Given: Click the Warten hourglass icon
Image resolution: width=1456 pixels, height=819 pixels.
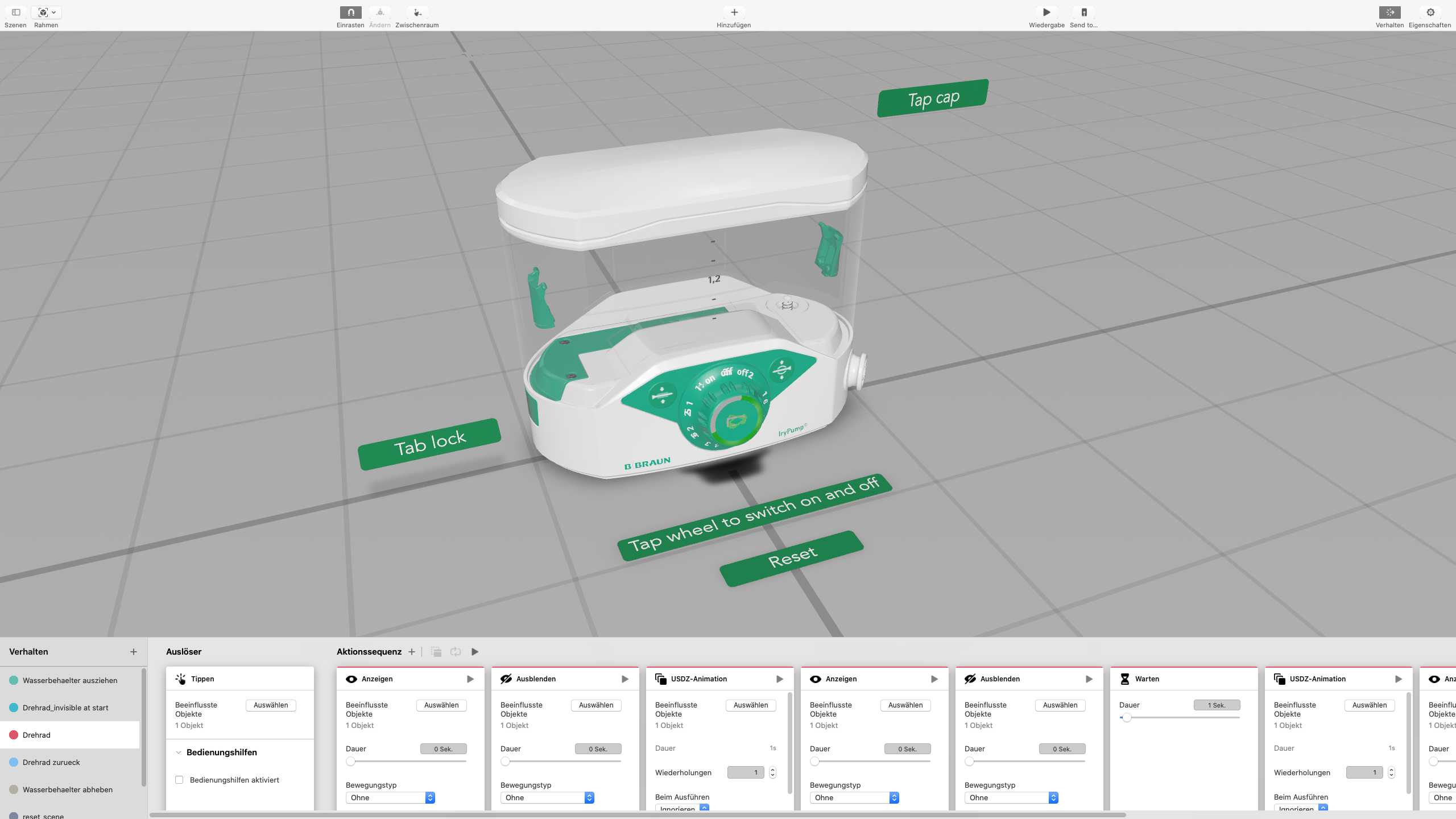Looking at the screenshot, I should coord(1124,679).
